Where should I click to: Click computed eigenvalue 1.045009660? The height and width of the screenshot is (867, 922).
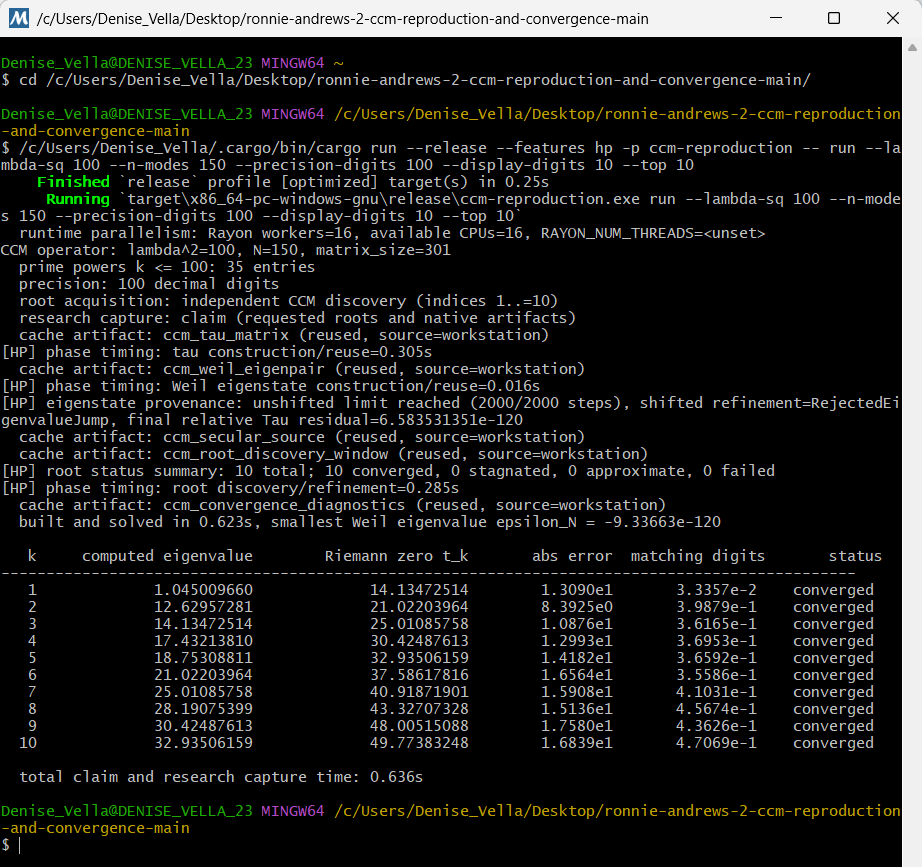click(203, 589)
